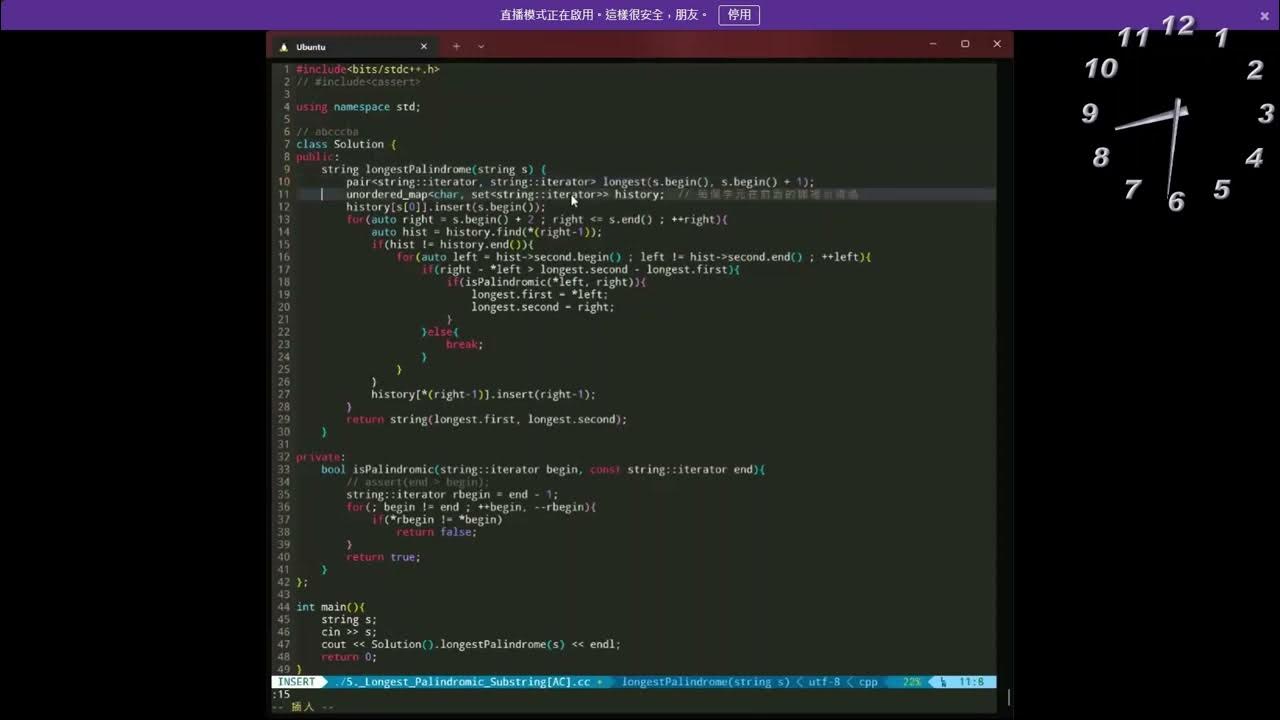Dismiss the purple sharing banner with its X
The image size is (1280, 720).
tap(1265, 15)
